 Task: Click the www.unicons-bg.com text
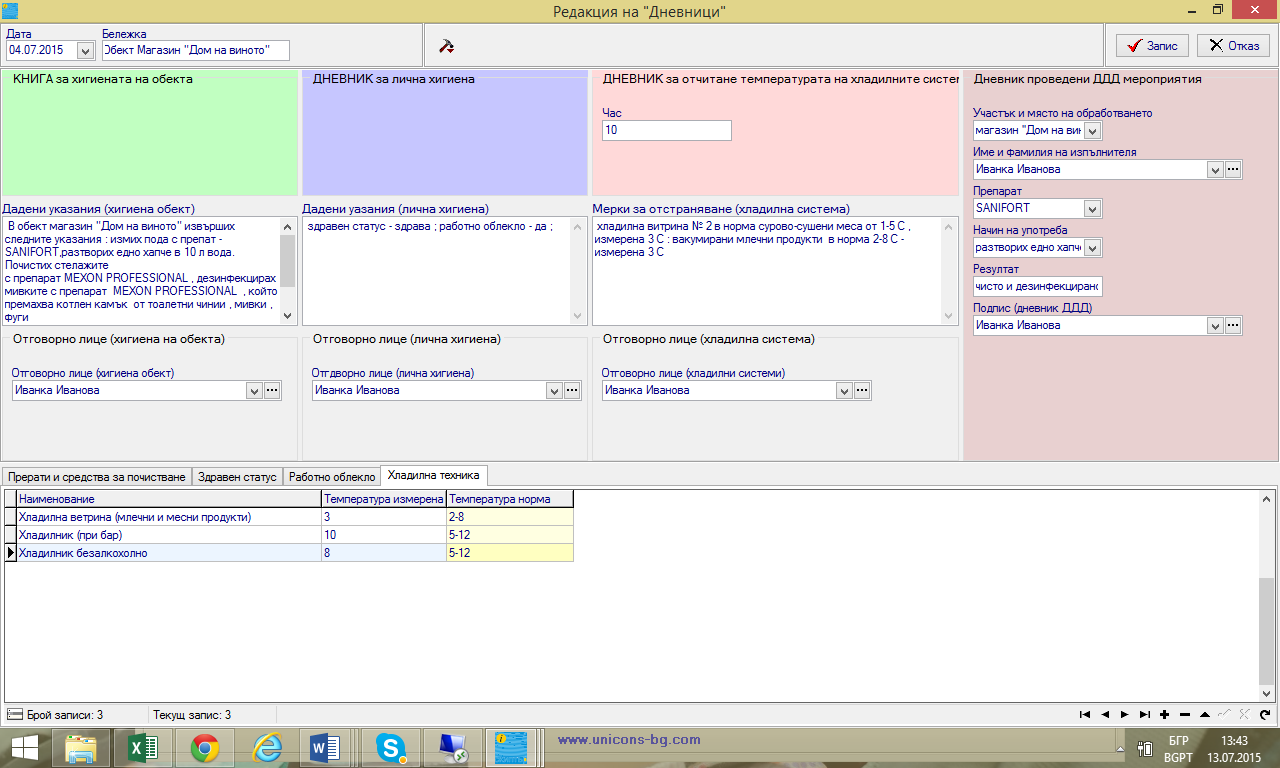(629, 740)
